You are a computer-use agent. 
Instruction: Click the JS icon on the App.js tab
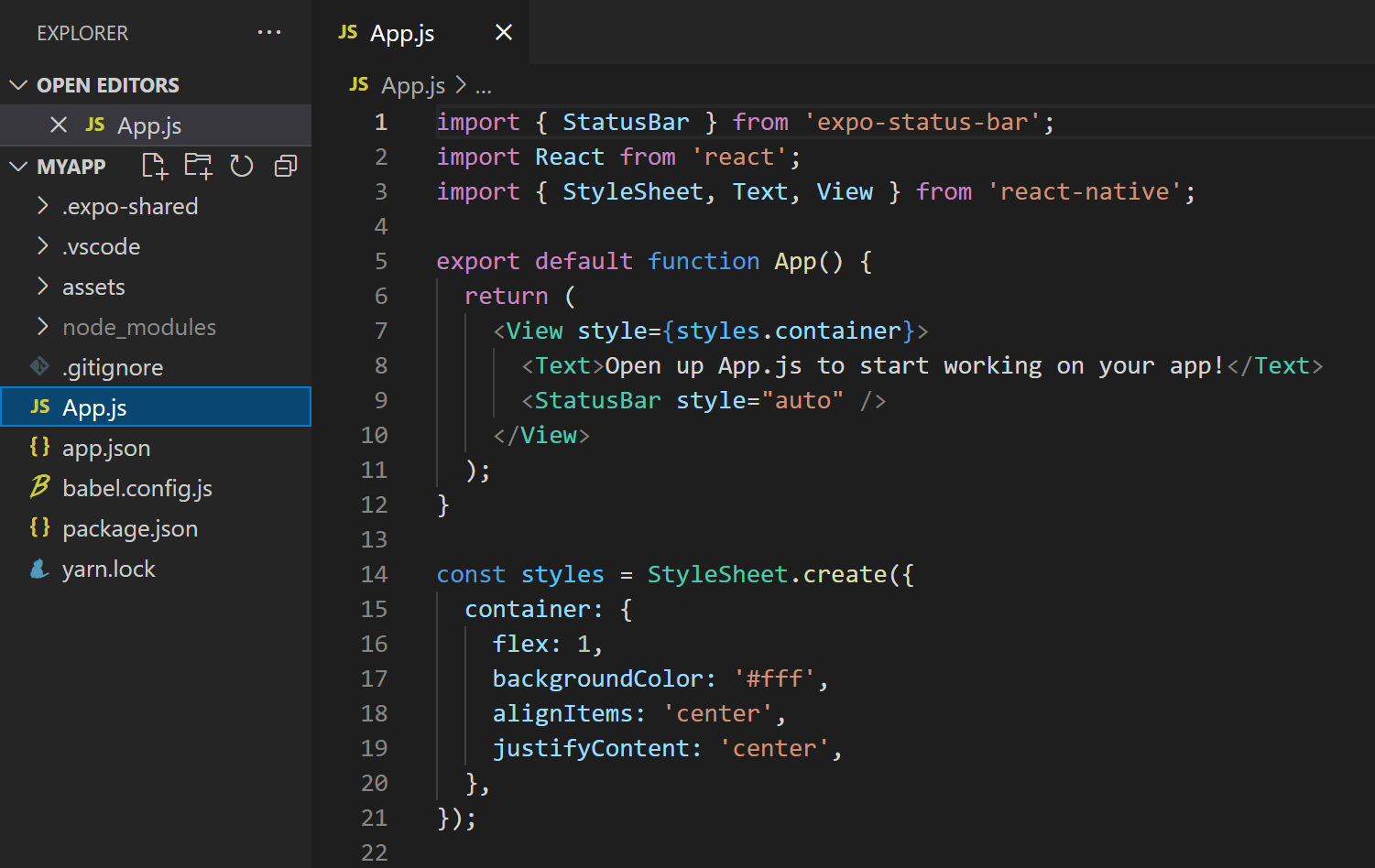(347, 32)
